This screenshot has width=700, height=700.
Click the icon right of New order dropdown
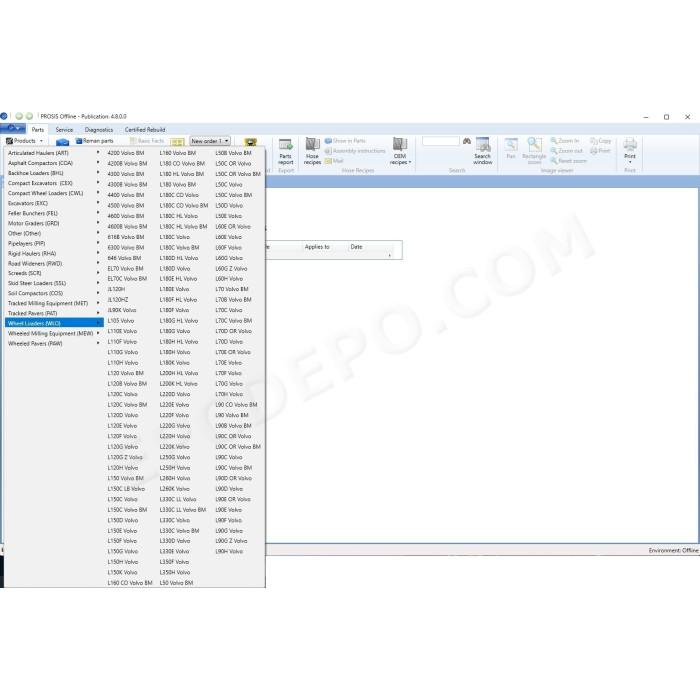(x=250, y=142)
